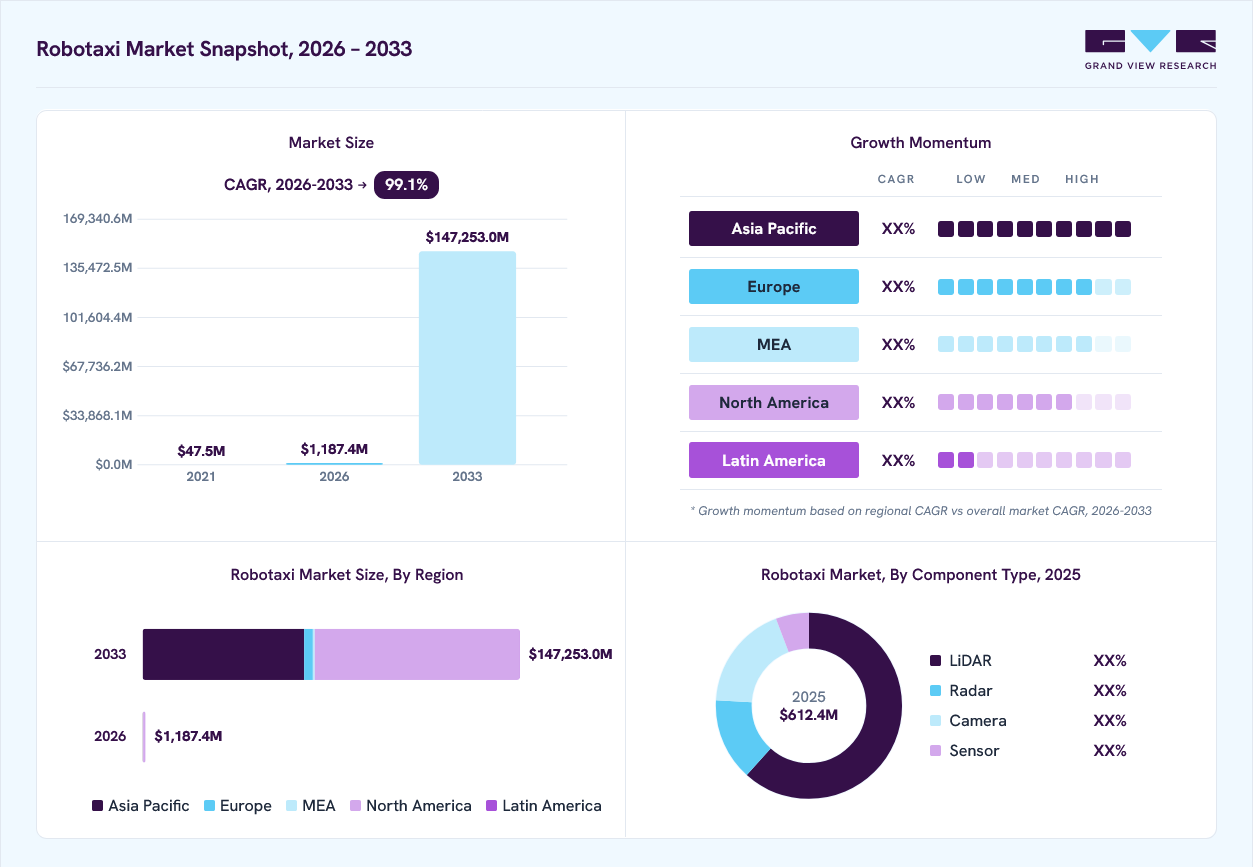Viewport: 1253px width, 867px height.
Task: Click the LiDAR legend color swatch
Action: [x=936, y=661]
